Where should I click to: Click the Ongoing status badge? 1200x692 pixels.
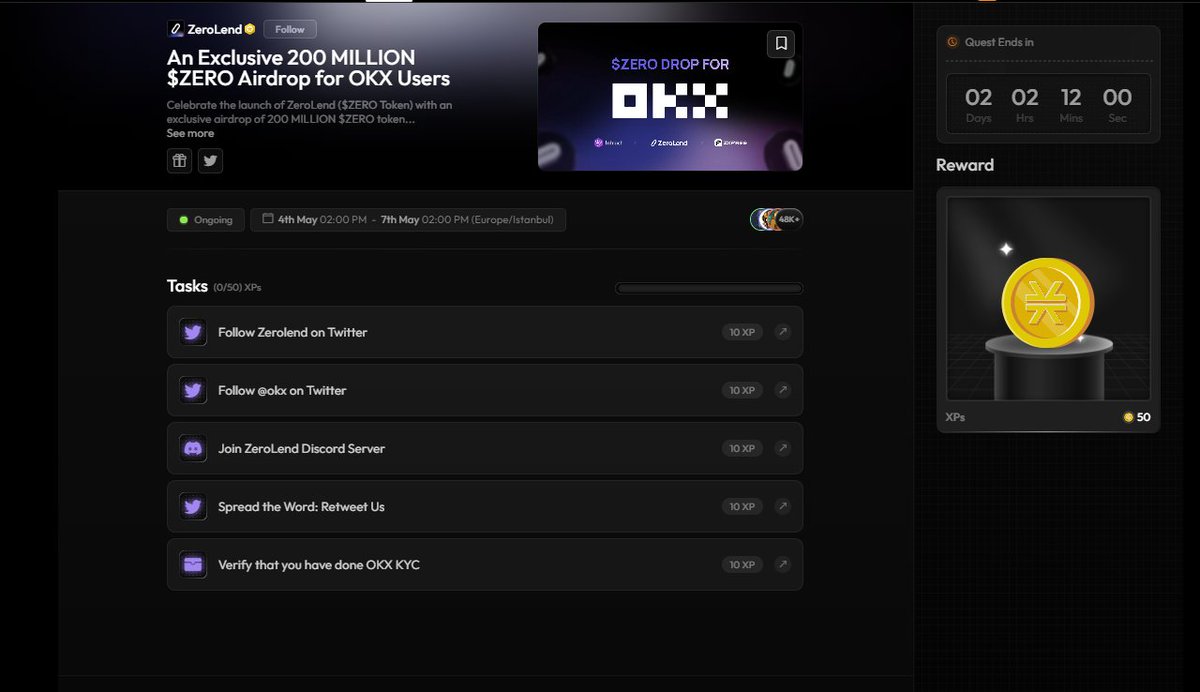(205, 219)
